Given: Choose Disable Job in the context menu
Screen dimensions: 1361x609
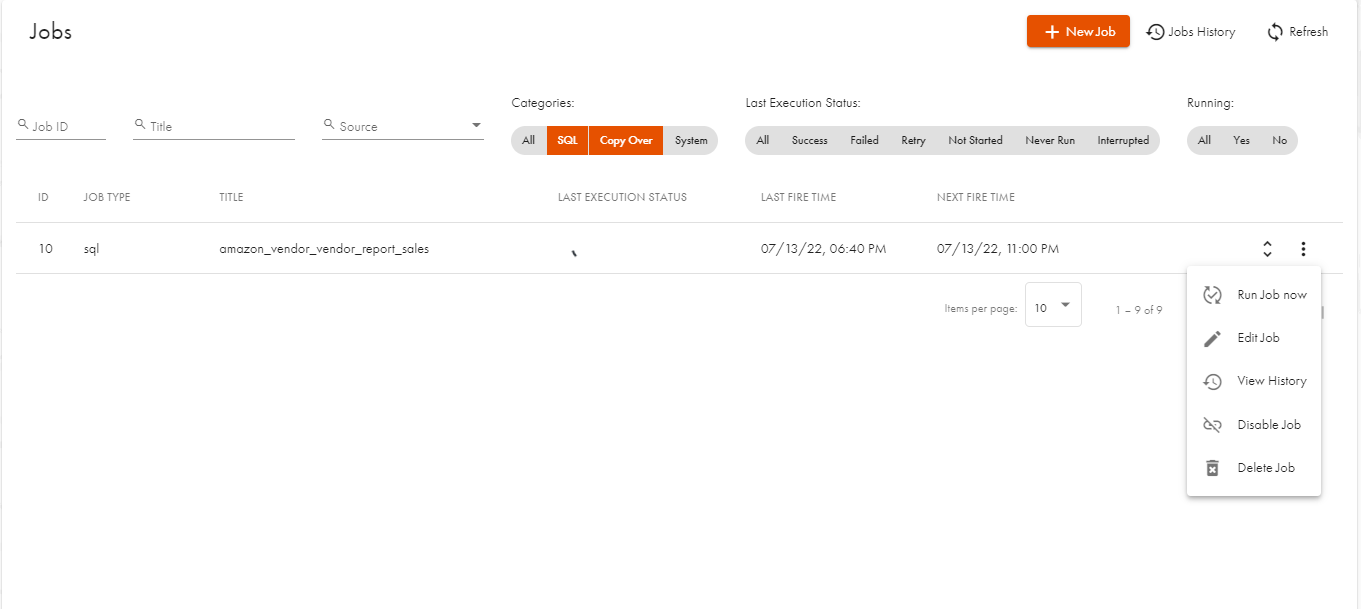Looking at the screenshot, I should pos(1268,425).
